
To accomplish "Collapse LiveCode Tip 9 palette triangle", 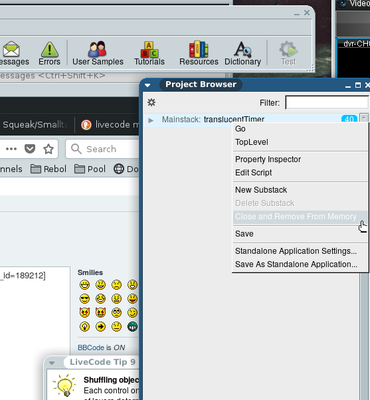I will pos(52,363).
